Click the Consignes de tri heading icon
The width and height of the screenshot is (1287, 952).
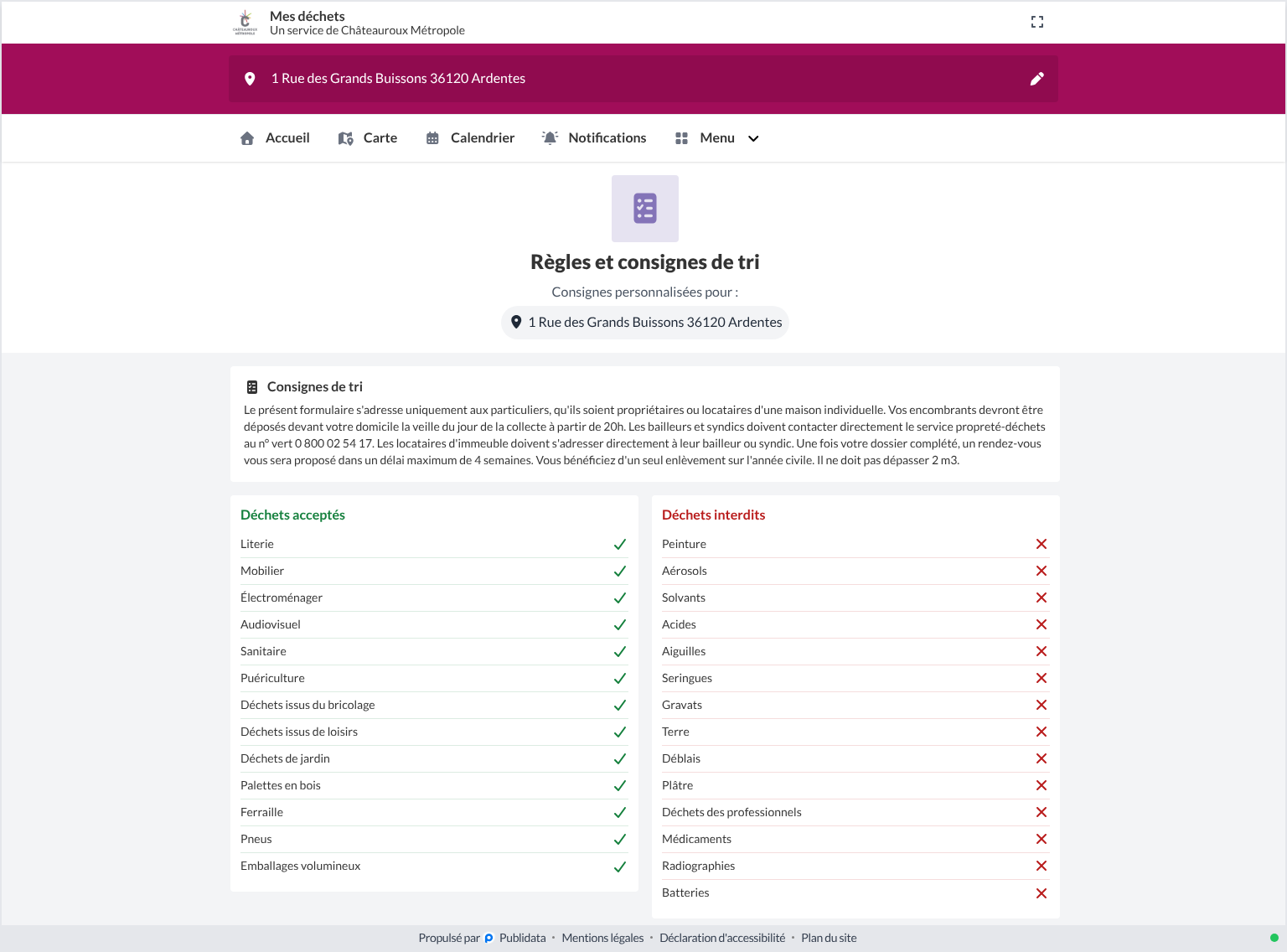click(x=252, y=387)
